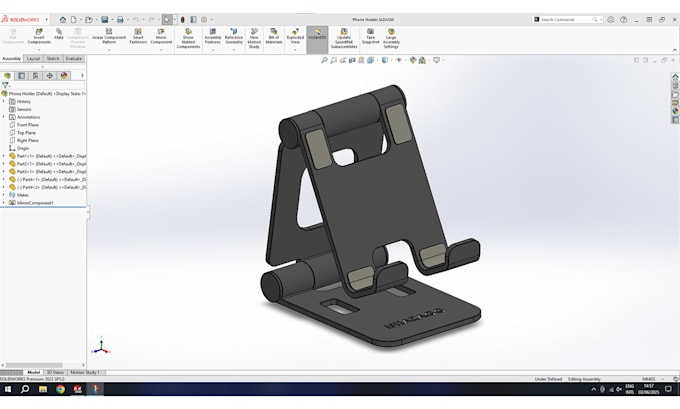
Task: Open File Explorer from the taskbar
Action: coord(42,389)
